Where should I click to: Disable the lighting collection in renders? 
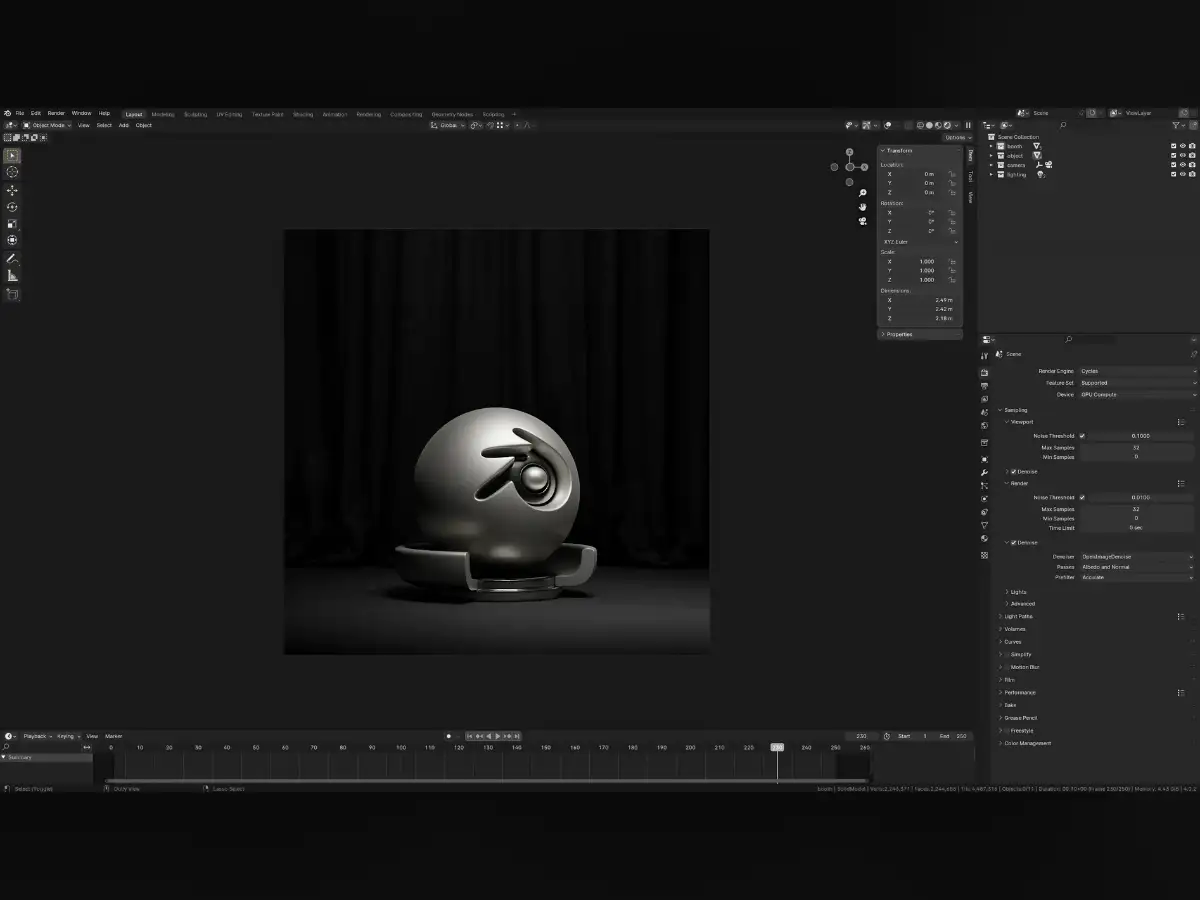pos(1192,175)
